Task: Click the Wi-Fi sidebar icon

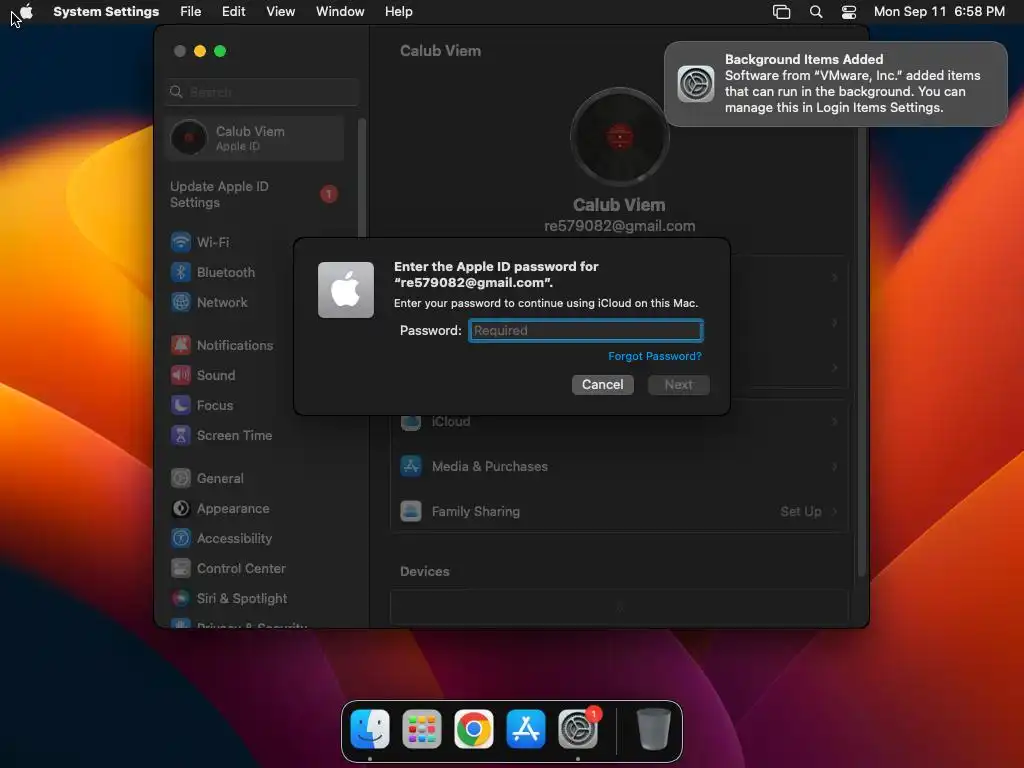Action: point(181,242)
